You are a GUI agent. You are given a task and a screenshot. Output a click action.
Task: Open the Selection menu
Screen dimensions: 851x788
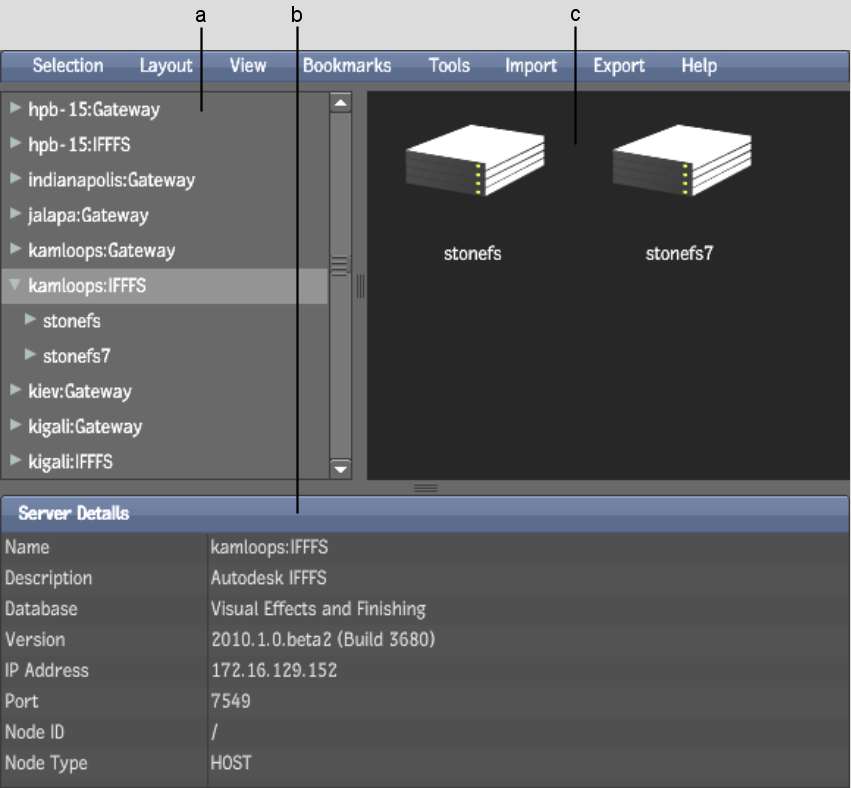click(x=67, y=66)
